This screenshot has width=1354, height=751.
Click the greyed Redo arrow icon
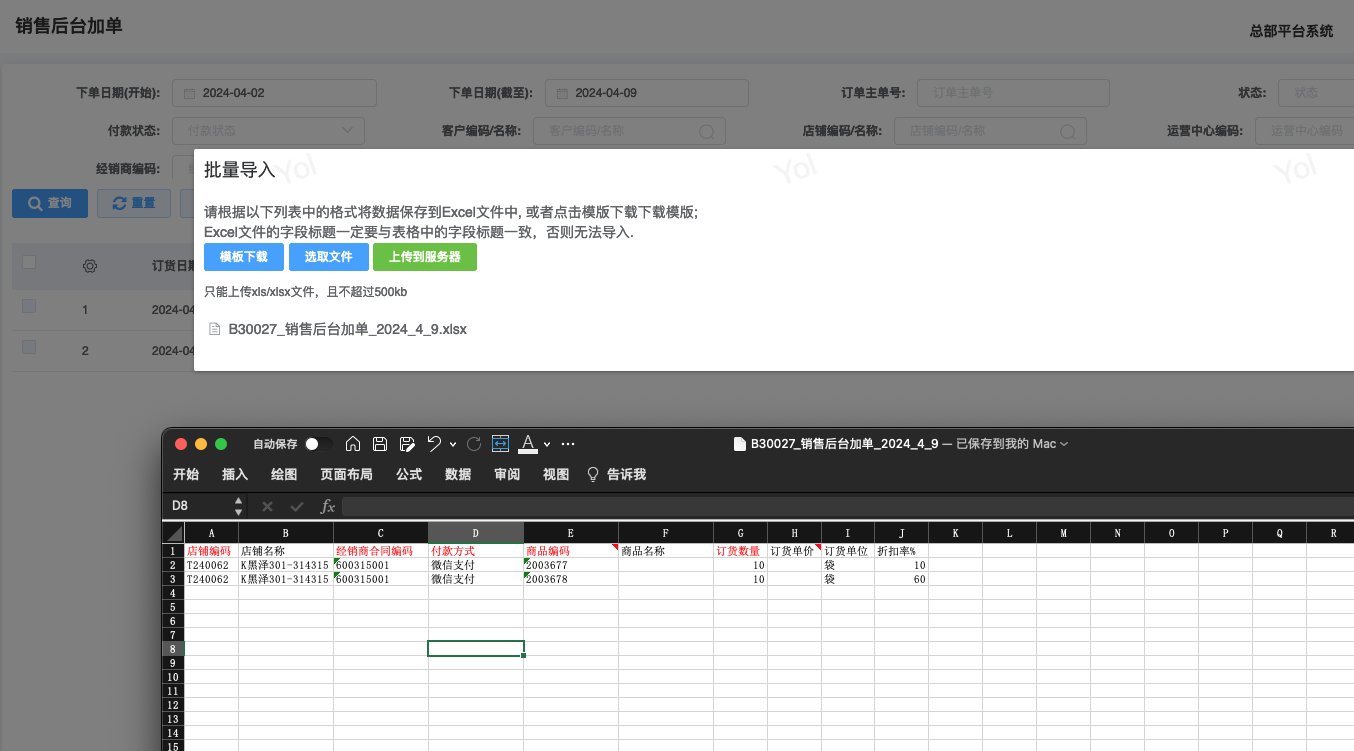(x=474, y=444)
